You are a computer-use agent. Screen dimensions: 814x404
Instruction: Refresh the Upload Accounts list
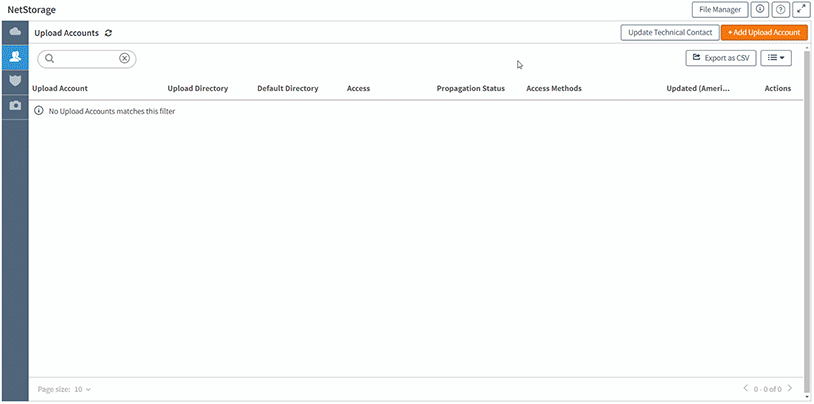coord(108,33)
